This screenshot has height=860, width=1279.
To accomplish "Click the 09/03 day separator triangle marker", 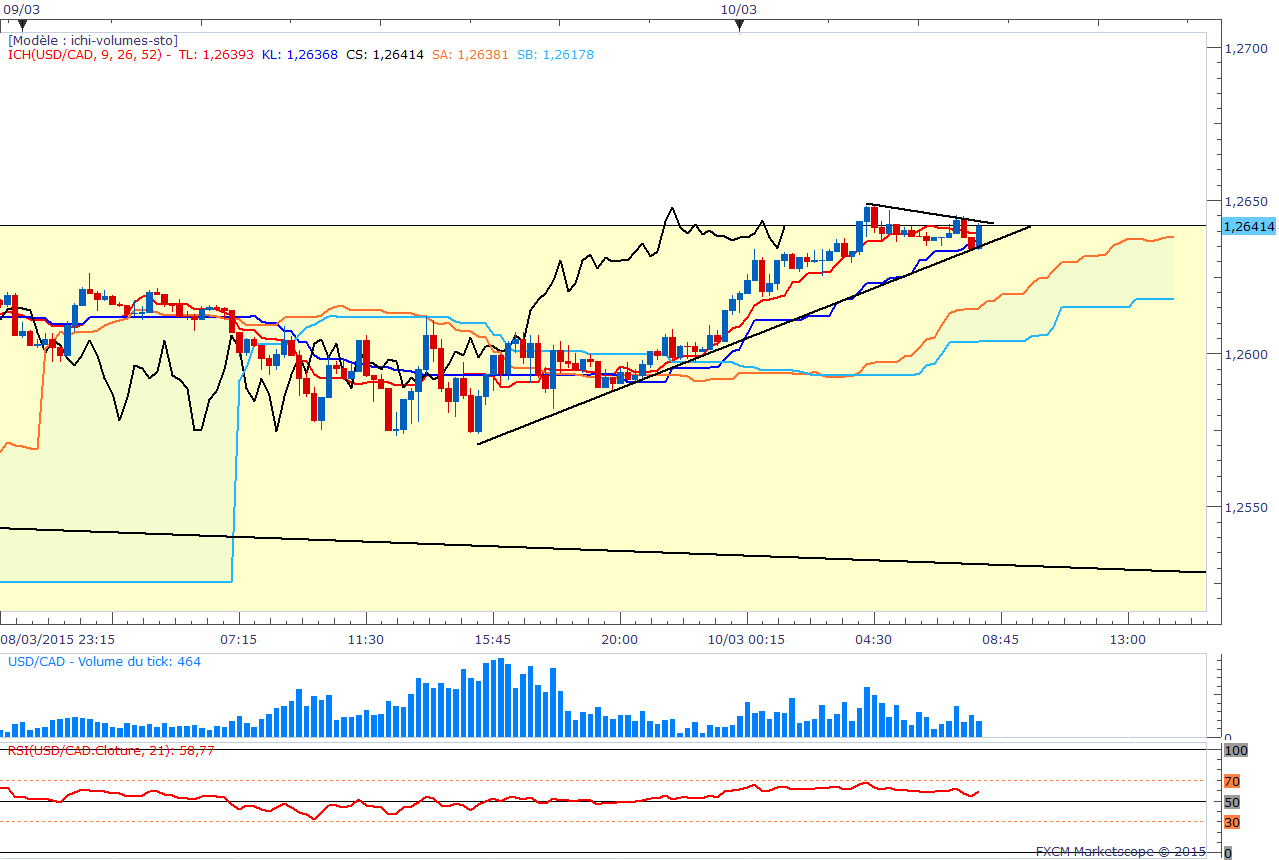I will [x=22, y=25].
